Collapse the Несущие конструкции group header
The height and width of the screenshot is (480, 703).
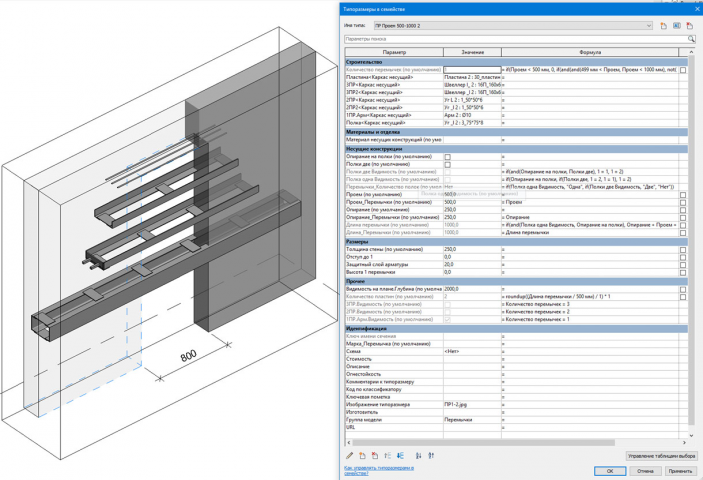tap(516, 149)
